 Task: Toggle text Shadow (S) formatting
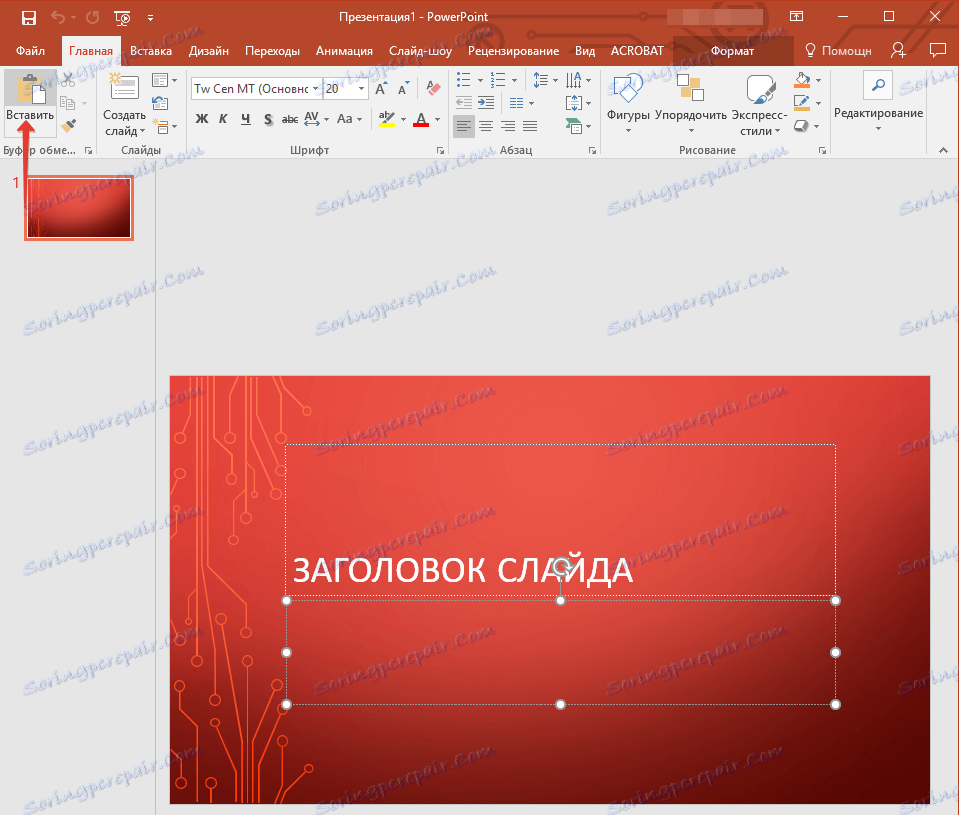click(268, 119)
